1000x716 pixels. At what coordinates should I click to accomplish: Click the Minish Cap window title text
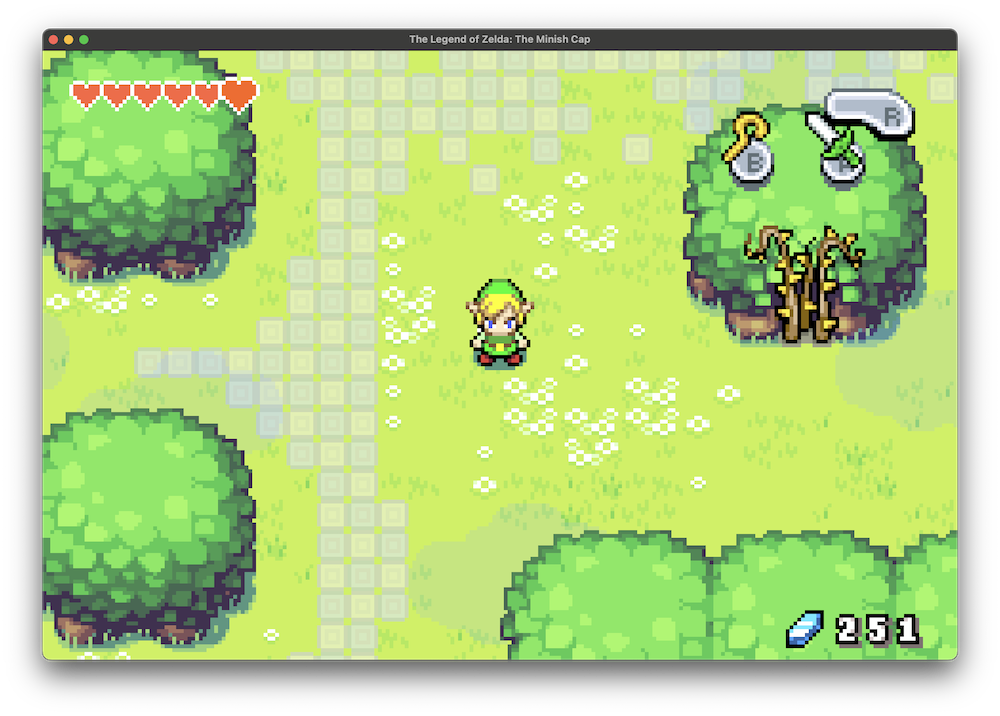(499, 39)
